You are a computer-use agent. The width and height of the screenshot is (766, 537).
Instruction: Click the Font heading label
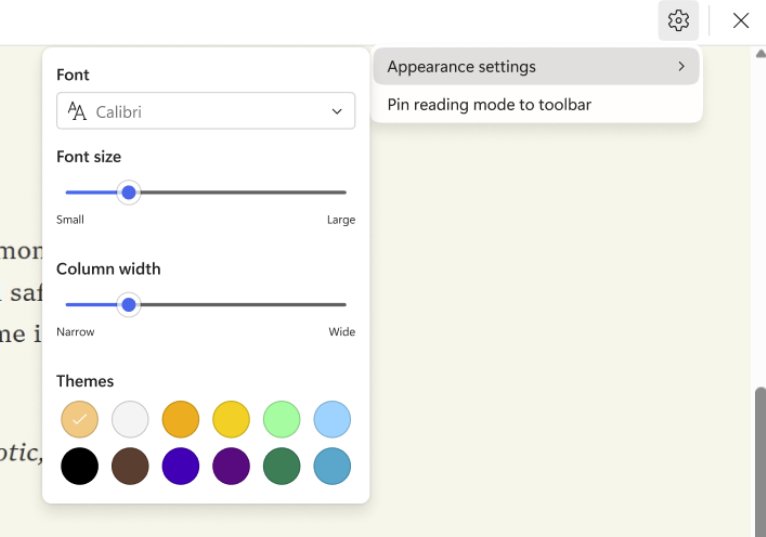(x=73, y=75)
